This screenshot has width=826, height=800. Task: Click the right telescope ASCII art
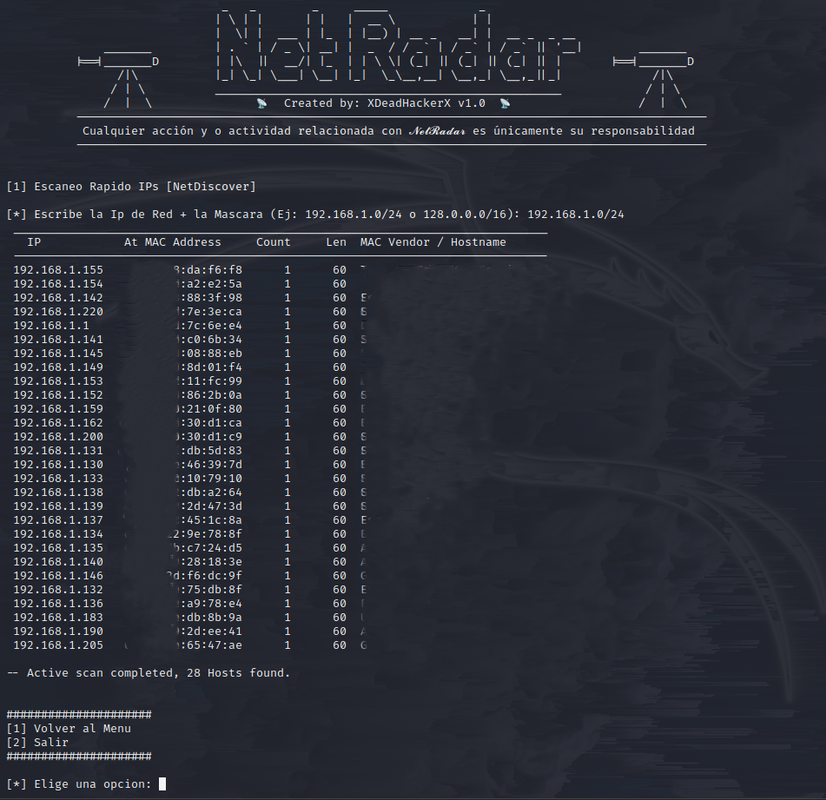click(x=654, y=80)
